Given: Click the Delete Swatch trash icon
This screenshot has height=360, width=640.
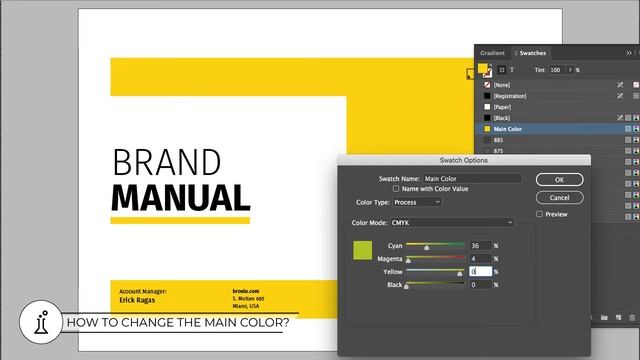Looking at the screenshot, I should coord(632,318).
